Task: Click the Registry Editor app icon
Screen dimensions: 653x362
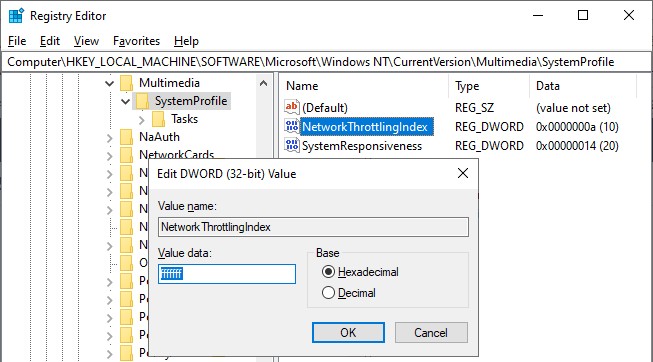Action: pyautogui.click(x=16, y=15)
